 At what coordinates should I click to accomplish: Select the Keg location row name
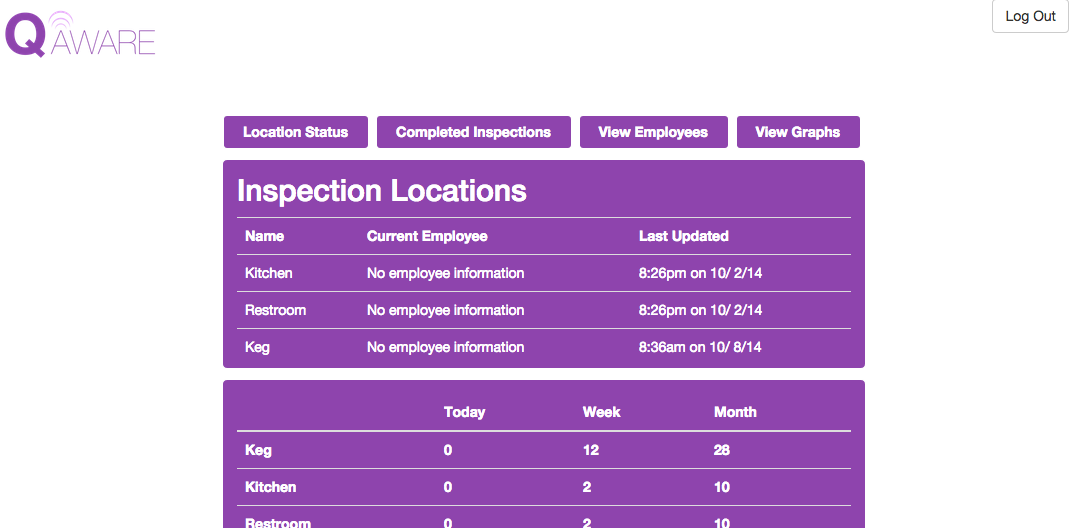(257, 347)
